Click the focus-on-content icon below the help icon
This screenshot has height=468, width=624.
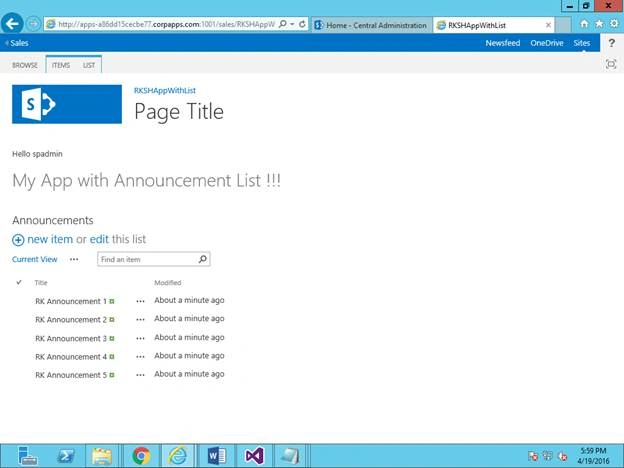coord(611,64)
